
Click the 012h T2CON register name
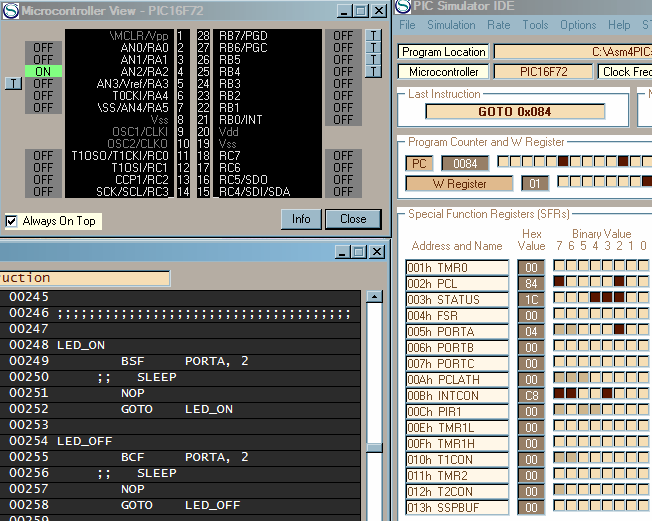point(457,491)
